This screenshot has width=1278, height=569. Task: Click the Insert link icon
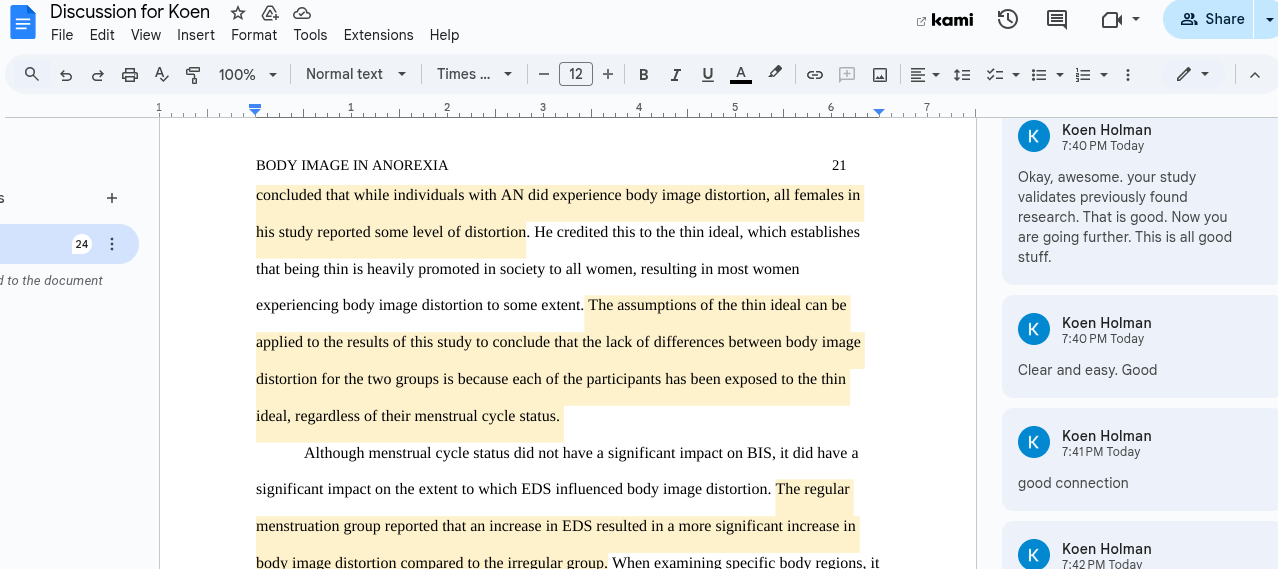tap(815, 75)
